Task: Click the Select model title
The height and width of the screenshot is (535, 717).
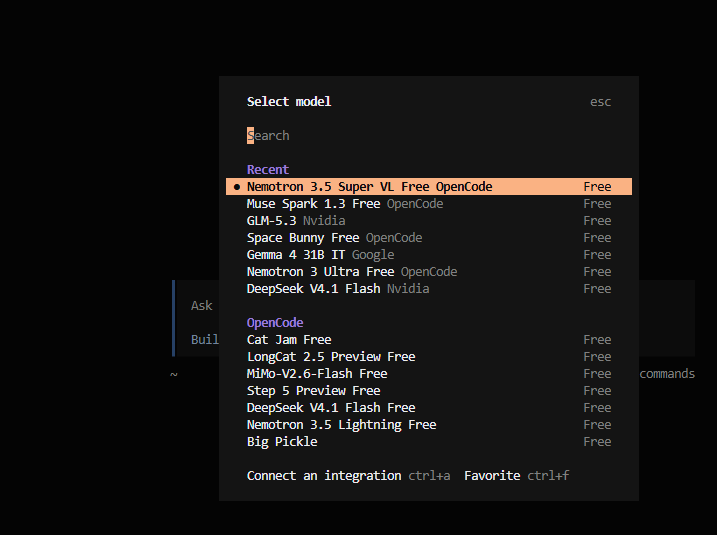Action: [x=289, y=102]
